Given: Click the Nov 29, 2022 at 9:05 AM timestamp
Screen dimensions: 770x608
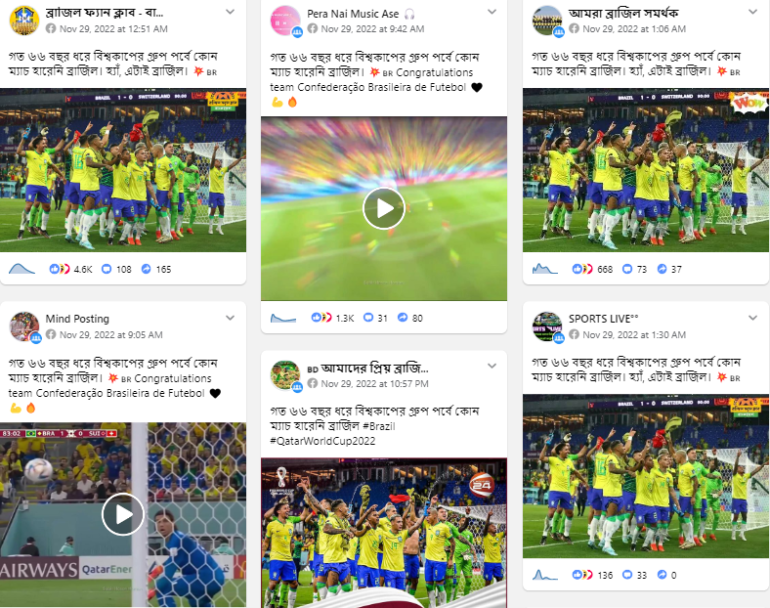Looking at the screenshot, I should [x=111, y=335].
